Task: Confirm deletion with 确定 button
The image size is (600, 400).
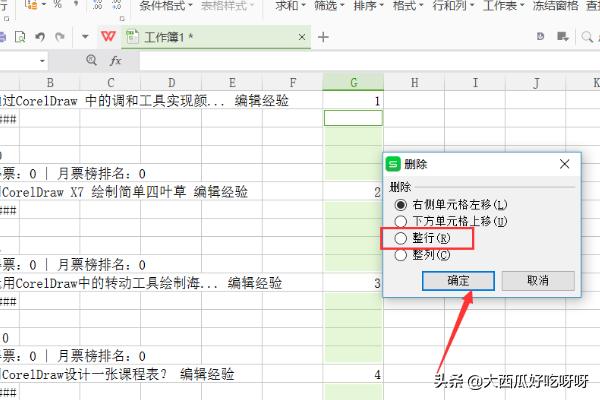Action: [x=458, y=281]
